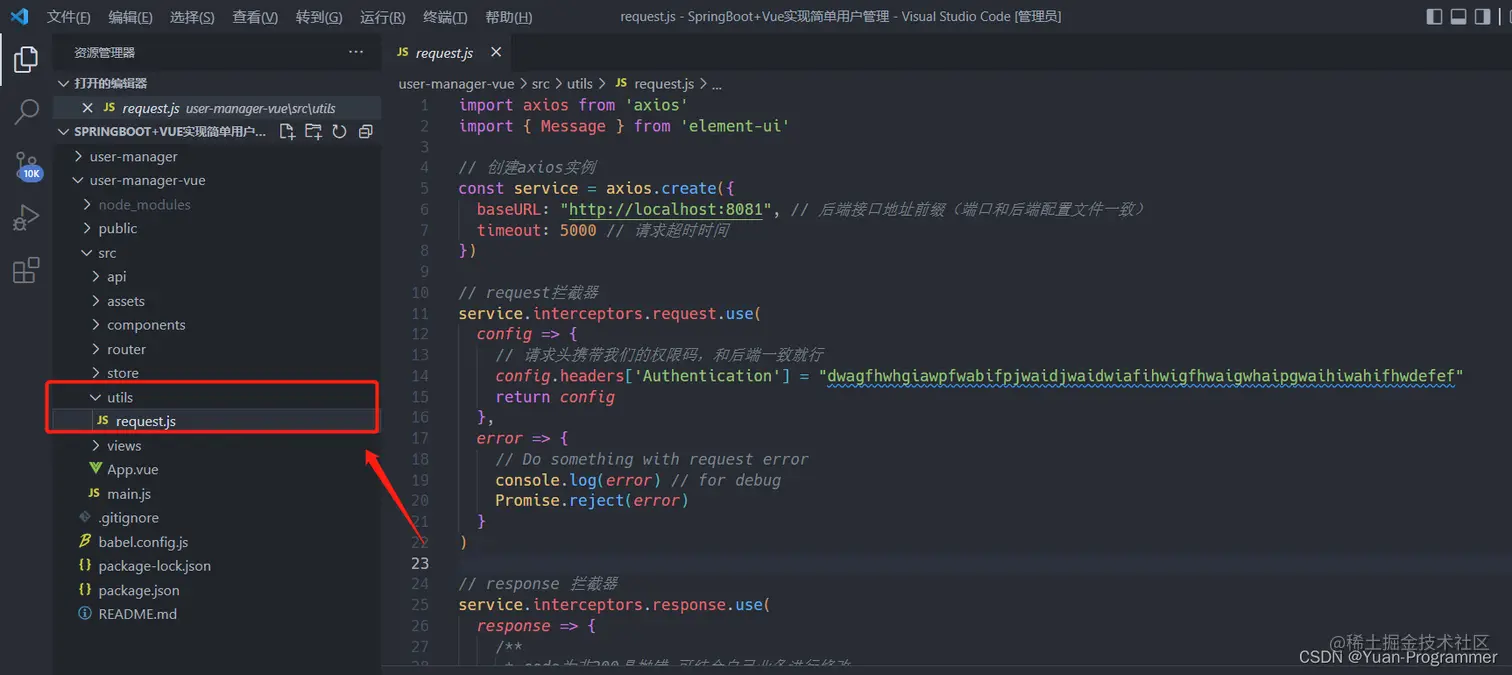This screenshot has width=1512, height=675.
Task: Click line number 23 in gutter
Action: click(422, 563)
